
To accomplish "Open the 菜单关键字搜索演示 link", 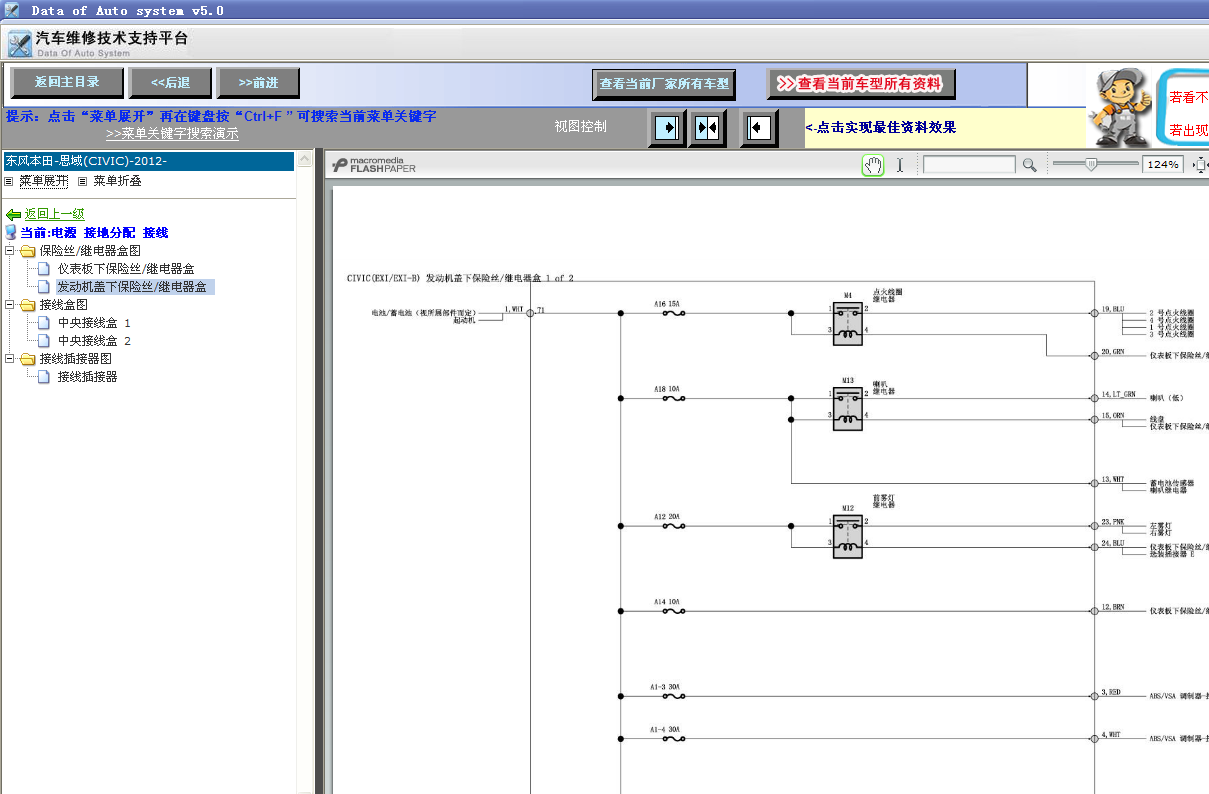I will coord(172,133).
